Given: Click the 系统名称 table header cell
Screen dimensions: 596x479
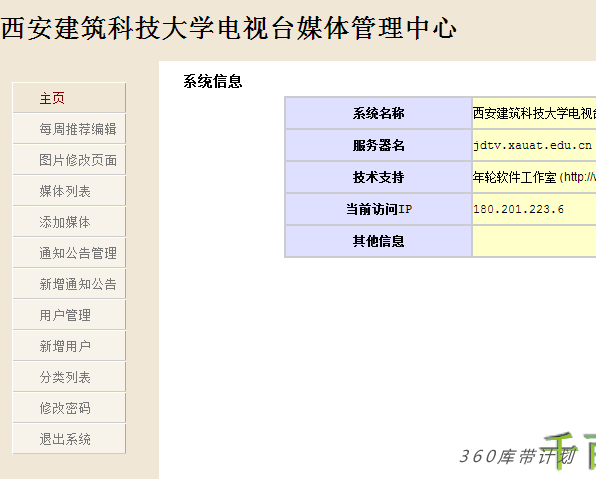Looking at the screenshot, I should (379, 113).
